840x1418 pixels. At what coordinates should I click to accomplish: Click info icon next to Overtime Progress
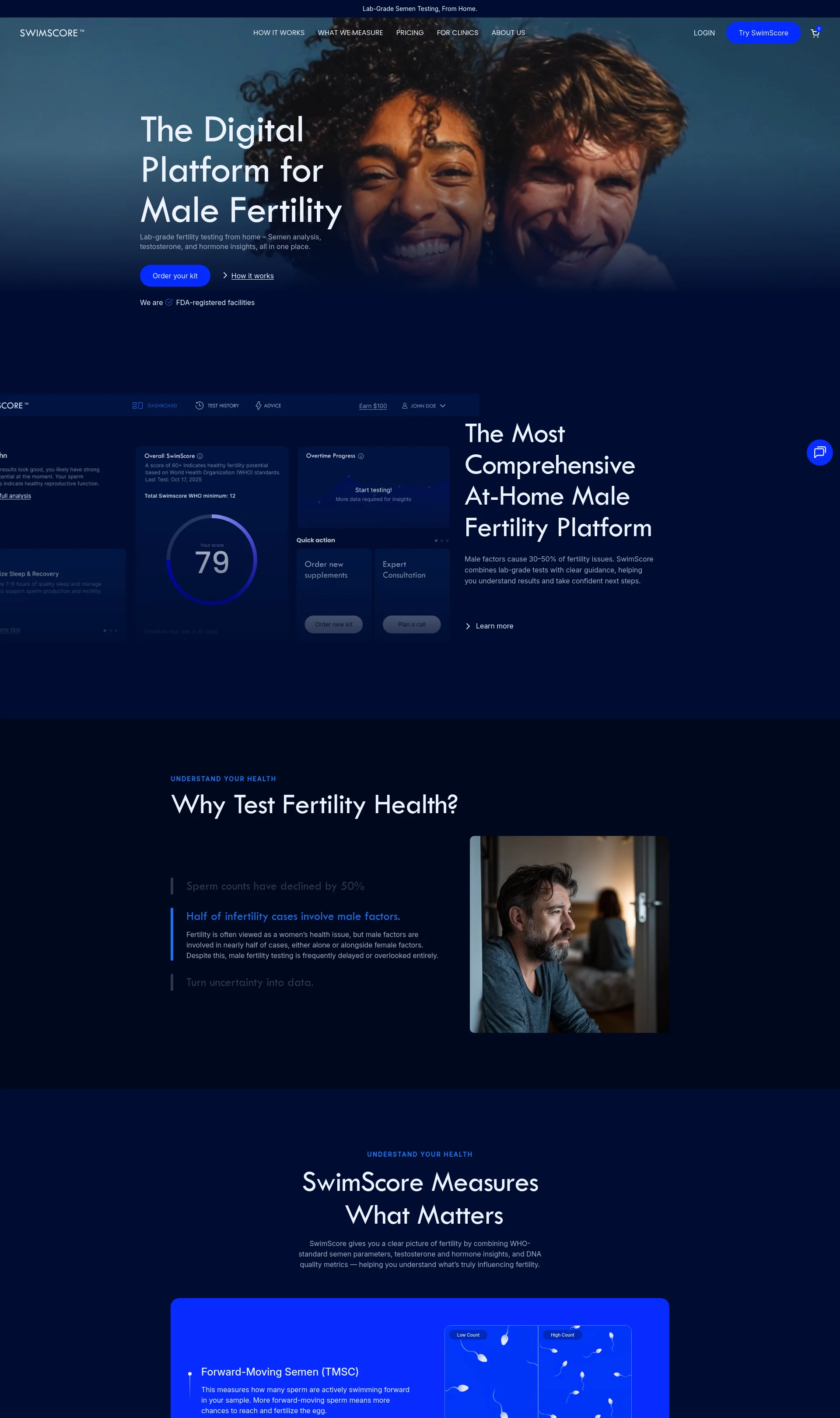[x=360, y=456]
